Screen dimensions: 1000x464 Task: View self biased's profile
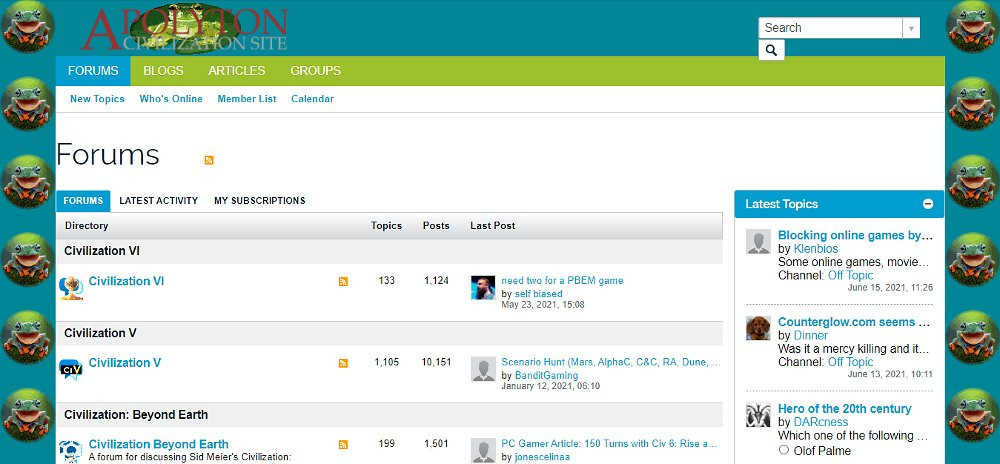tap(539, 294)
